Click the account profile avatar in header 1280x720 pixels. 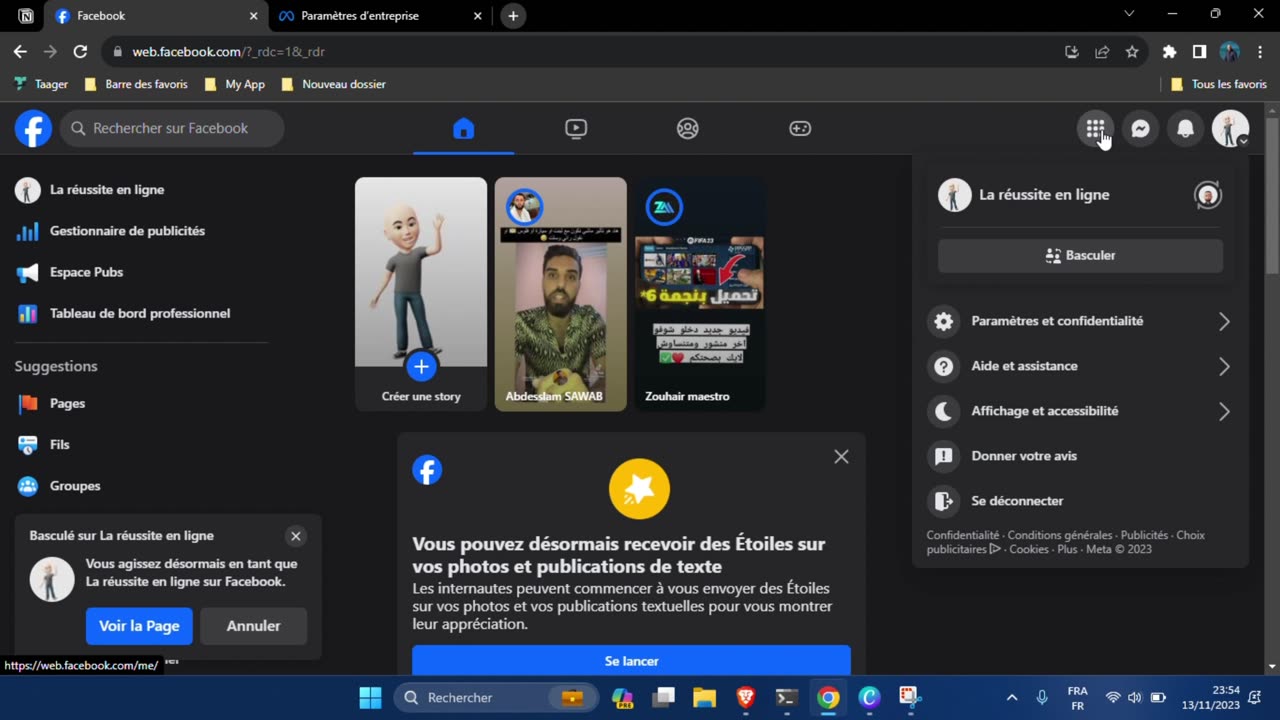click(1230, 128)
